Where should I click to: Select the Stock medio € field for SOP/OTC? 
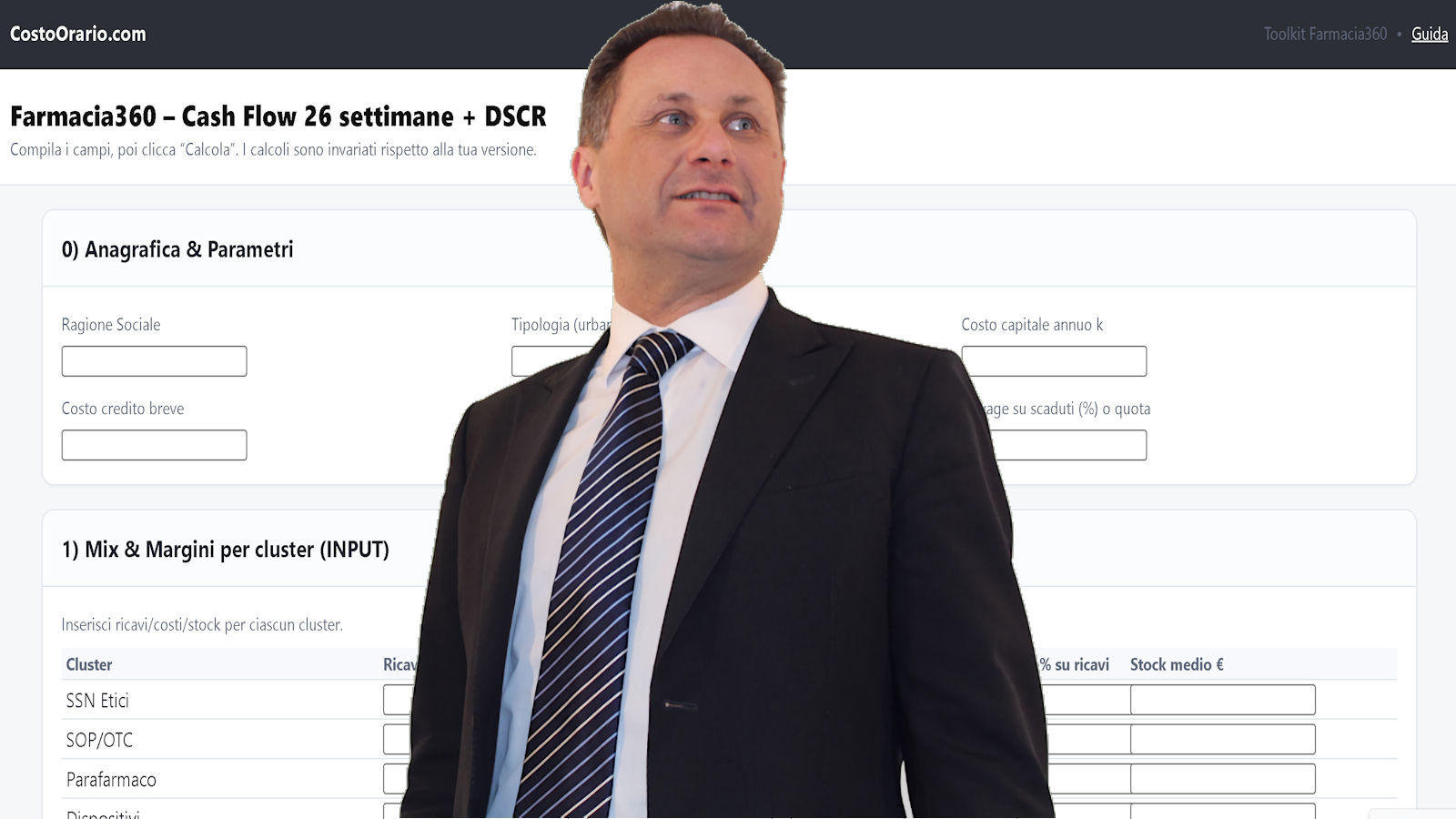click(1223, 739)
